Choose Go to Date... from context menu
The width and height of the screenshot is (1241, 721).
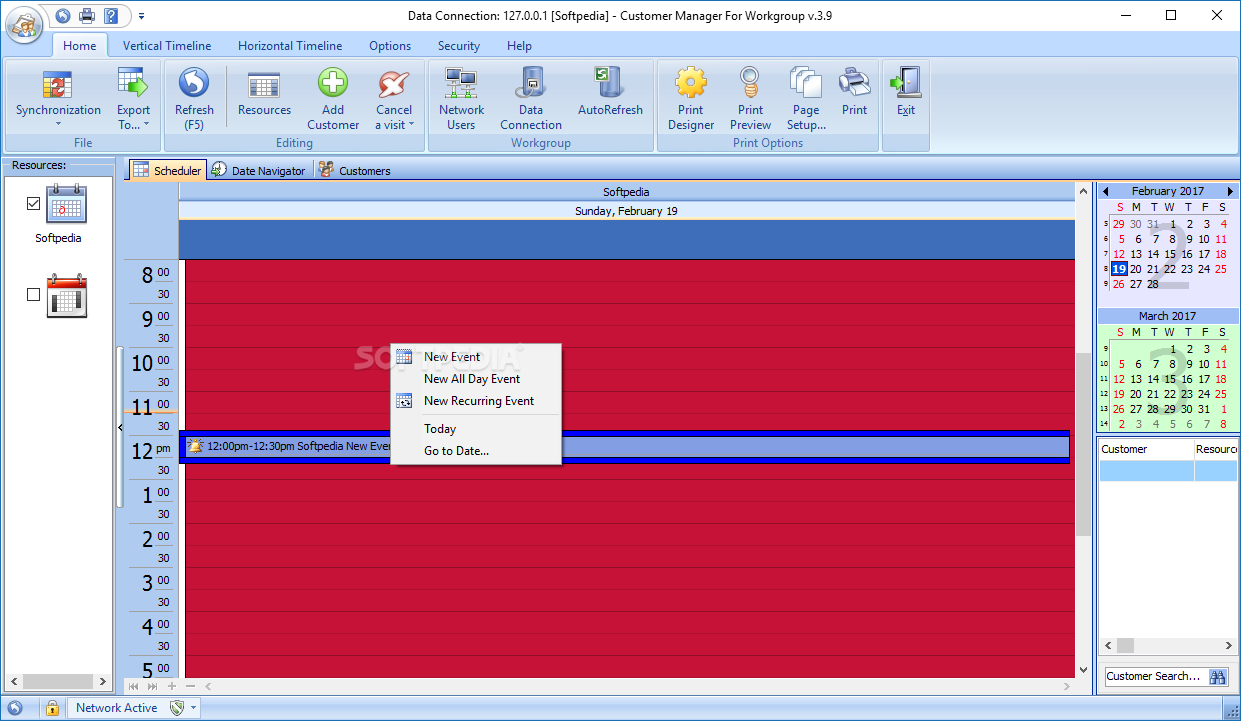click(475, 451)
